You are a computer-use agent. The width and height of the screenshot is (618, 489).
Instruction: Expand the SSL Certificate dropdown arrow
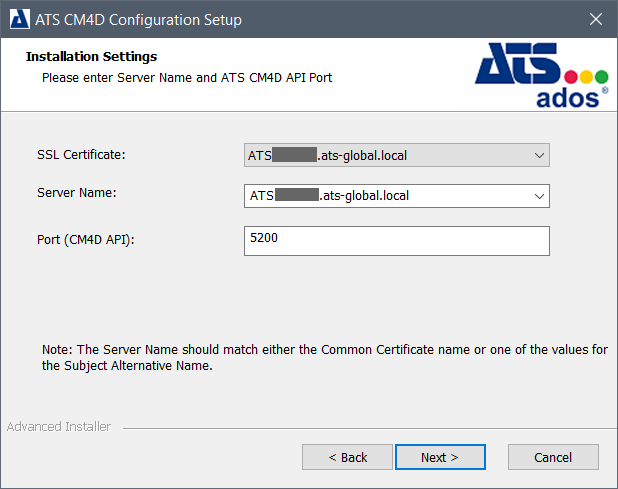click(539, 155)
